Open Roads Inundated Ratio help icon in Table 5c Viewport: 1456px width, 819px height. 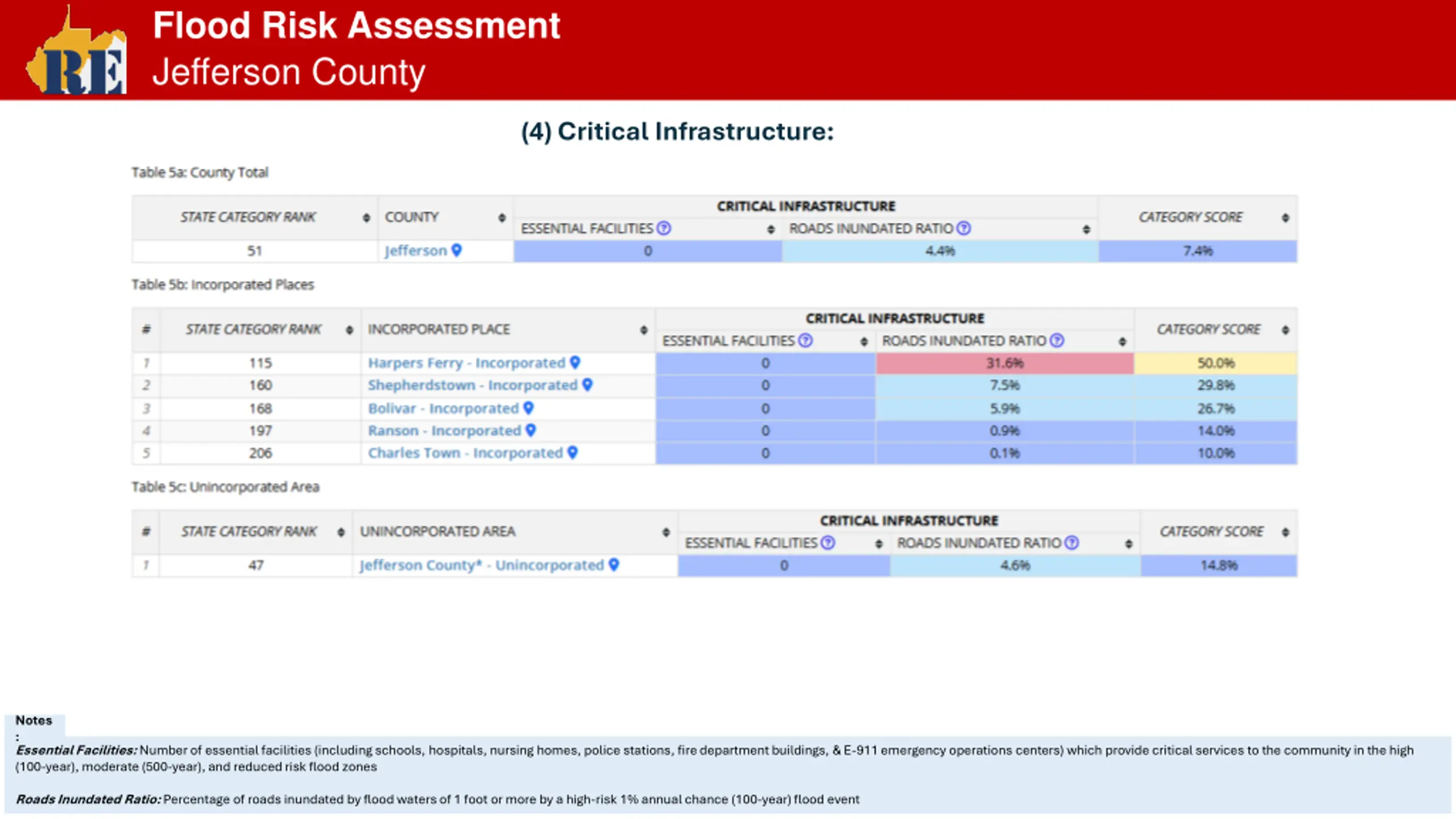(1072, 543)
